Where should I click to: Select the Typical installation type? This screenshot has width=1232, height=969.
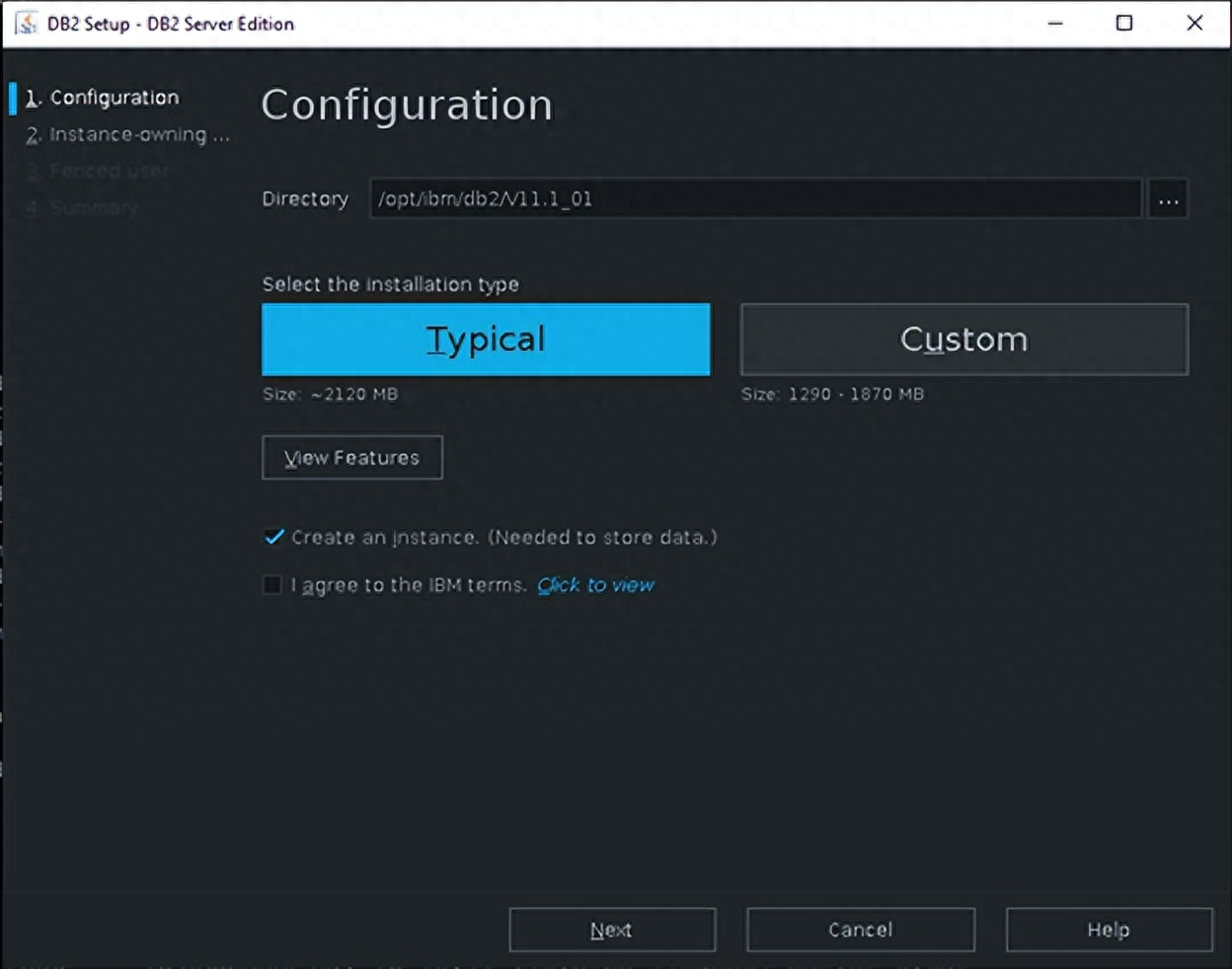click(486, 339)
